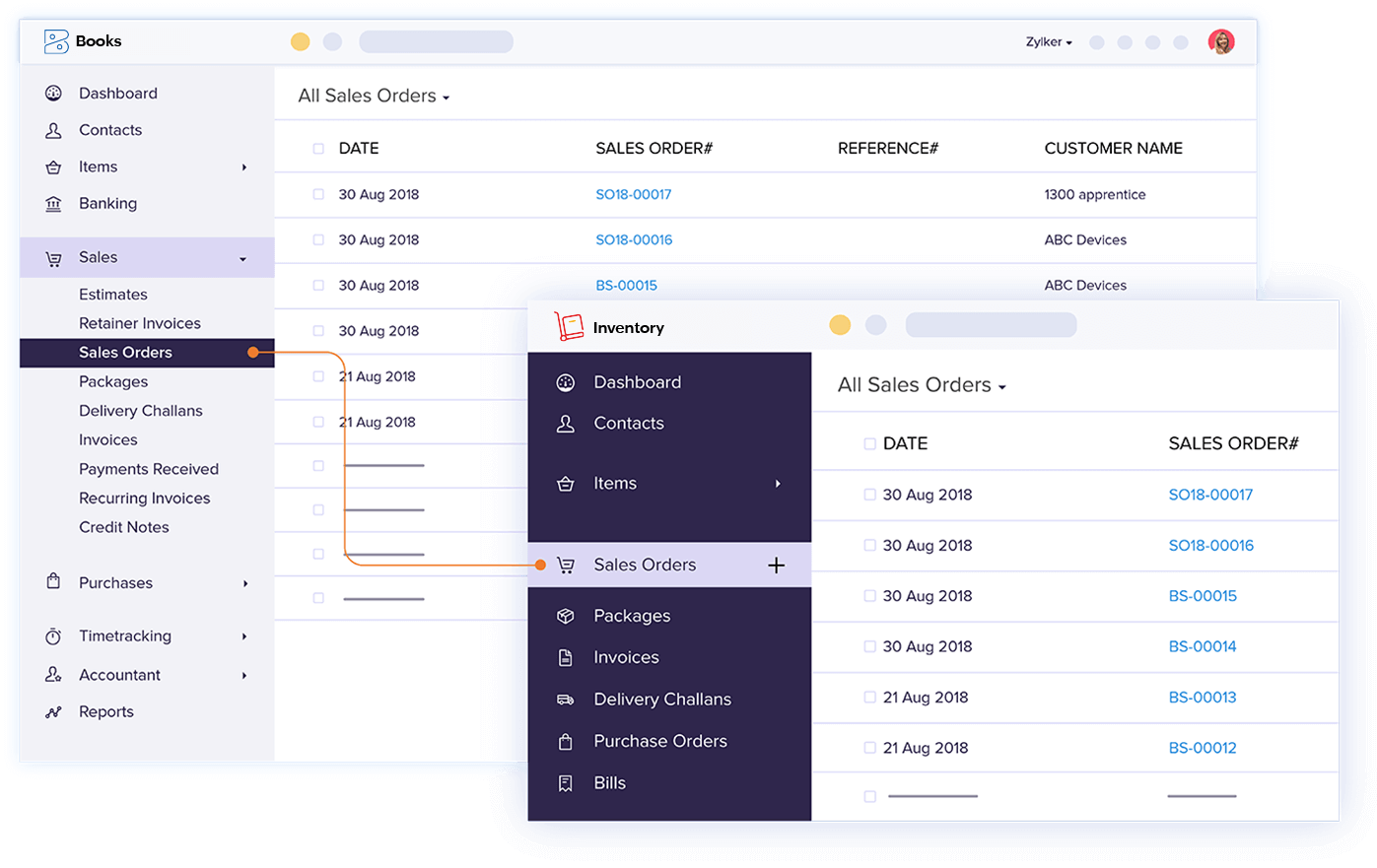Click the Bills receipt icon in Inventory
Image resolution: width=1377 pixels, height=868 pixels.
pyautogui.click(x=566, y=783)
